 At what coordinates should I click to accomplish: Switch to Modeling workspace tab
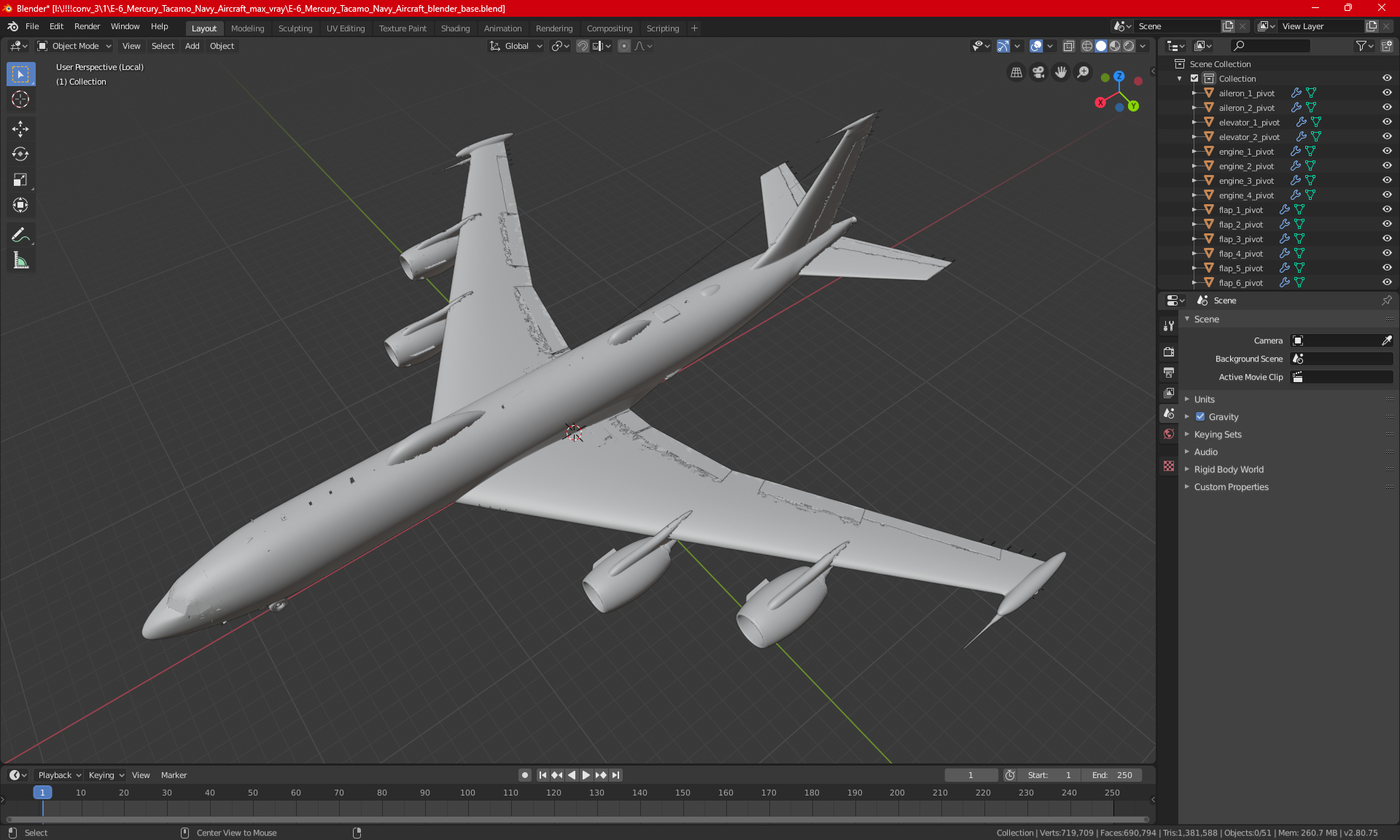[x=247, y=28]
